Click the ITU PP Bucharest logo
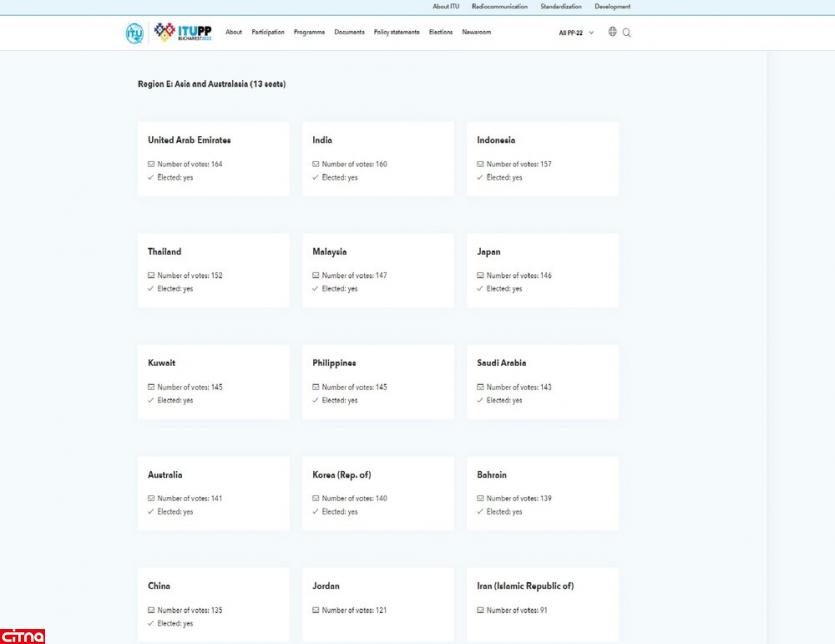The height and width of the screenshot is (644, 835). coord(184,32)
